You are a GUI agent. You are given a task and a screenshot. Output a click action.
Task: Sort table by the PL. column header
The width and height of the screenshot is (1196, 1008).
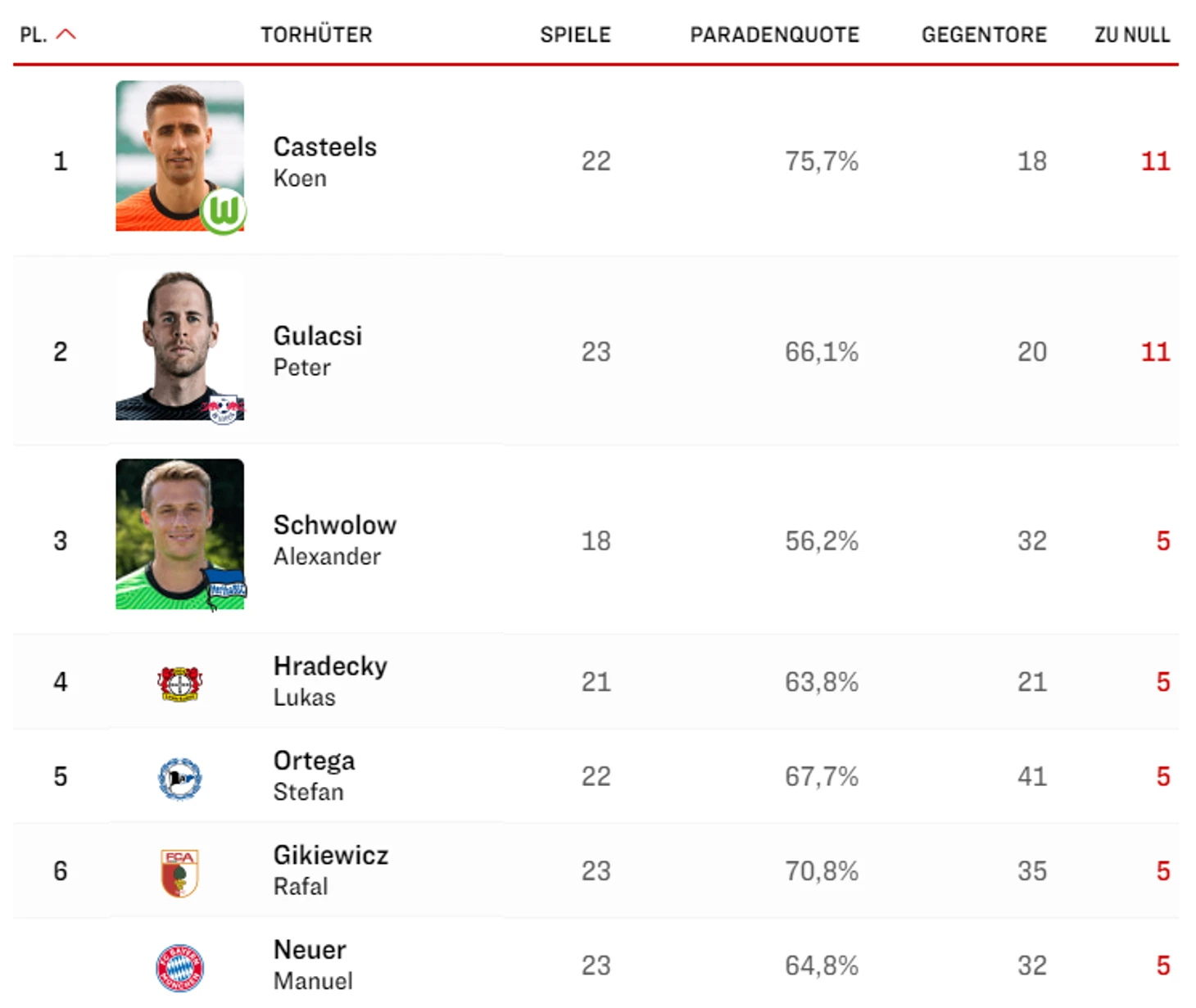(34, 35)
